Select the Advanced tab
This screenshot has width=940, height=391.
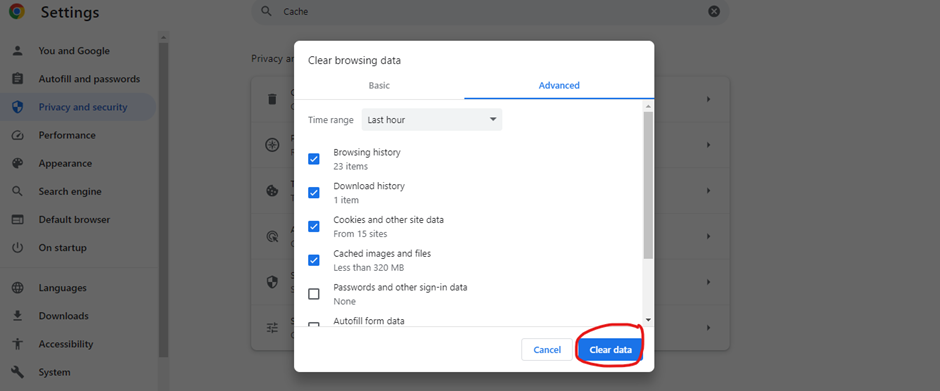point(559,86)
